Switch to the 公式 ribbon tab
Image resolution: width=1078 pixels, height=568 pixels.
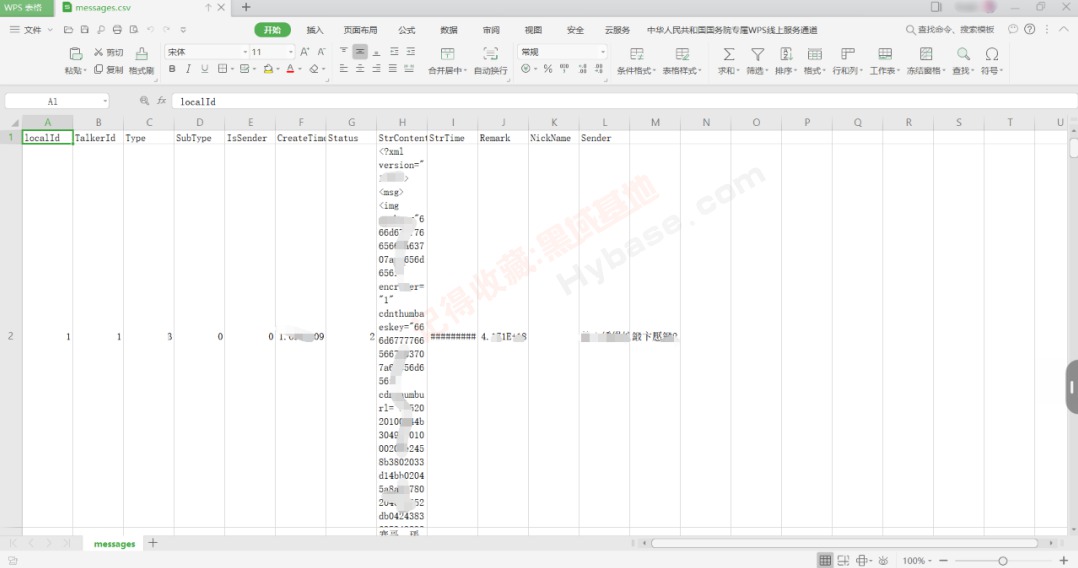[x=406, y=30]
